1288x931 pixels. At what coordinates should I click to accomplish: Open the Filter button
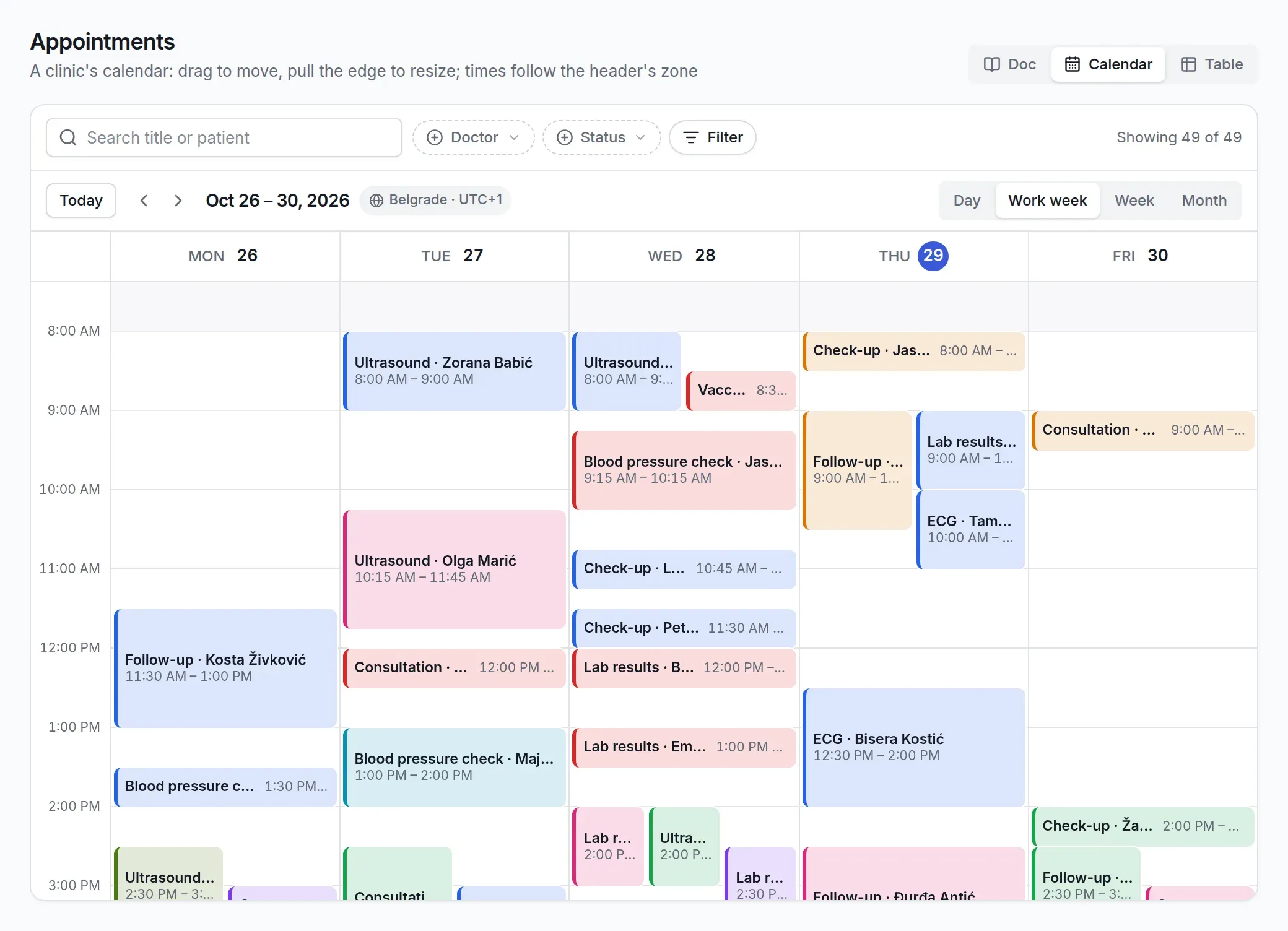tap(713, 137)
